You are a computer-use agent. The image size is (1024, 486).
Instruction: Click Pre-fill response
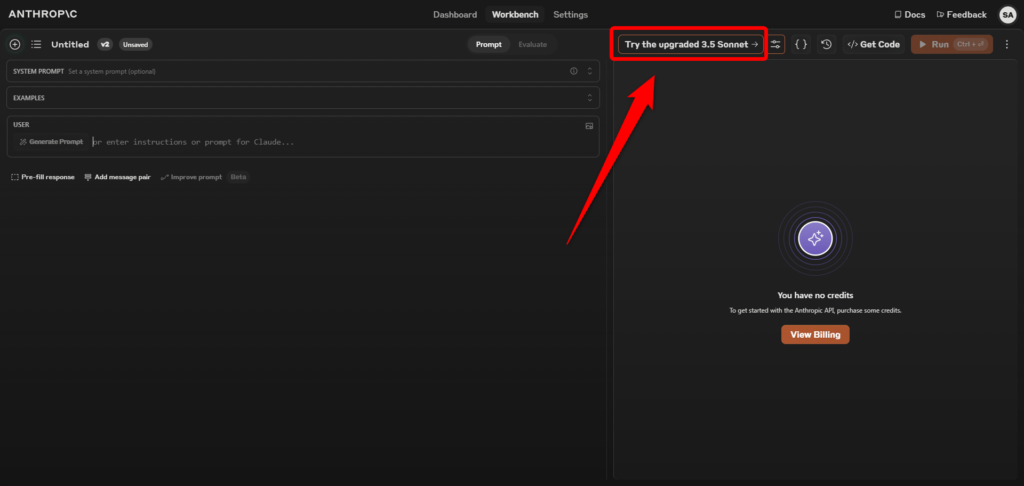click(x=43, y=177)
